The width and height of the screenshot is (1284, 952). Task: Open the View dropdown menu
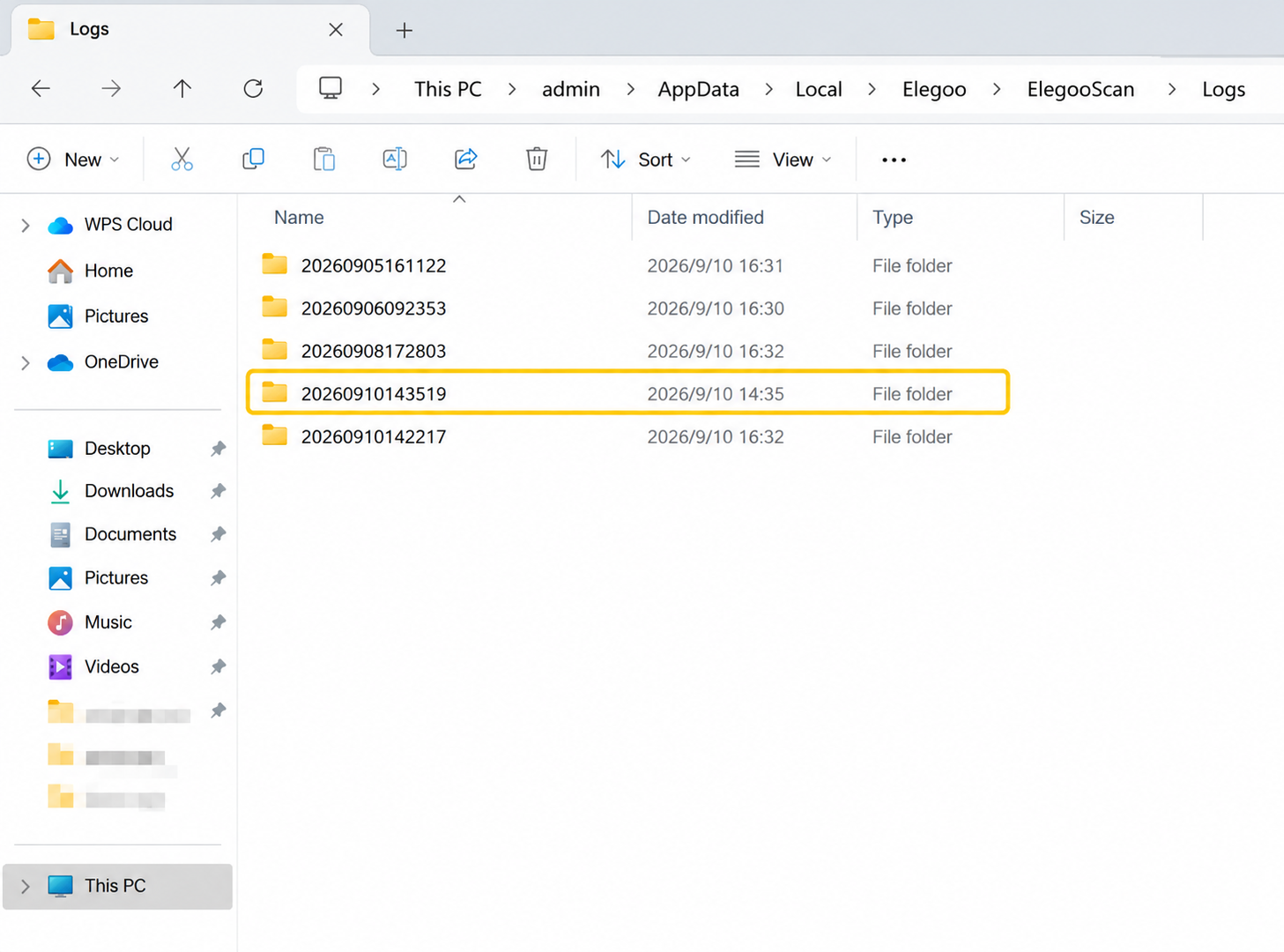coord(783,160)
